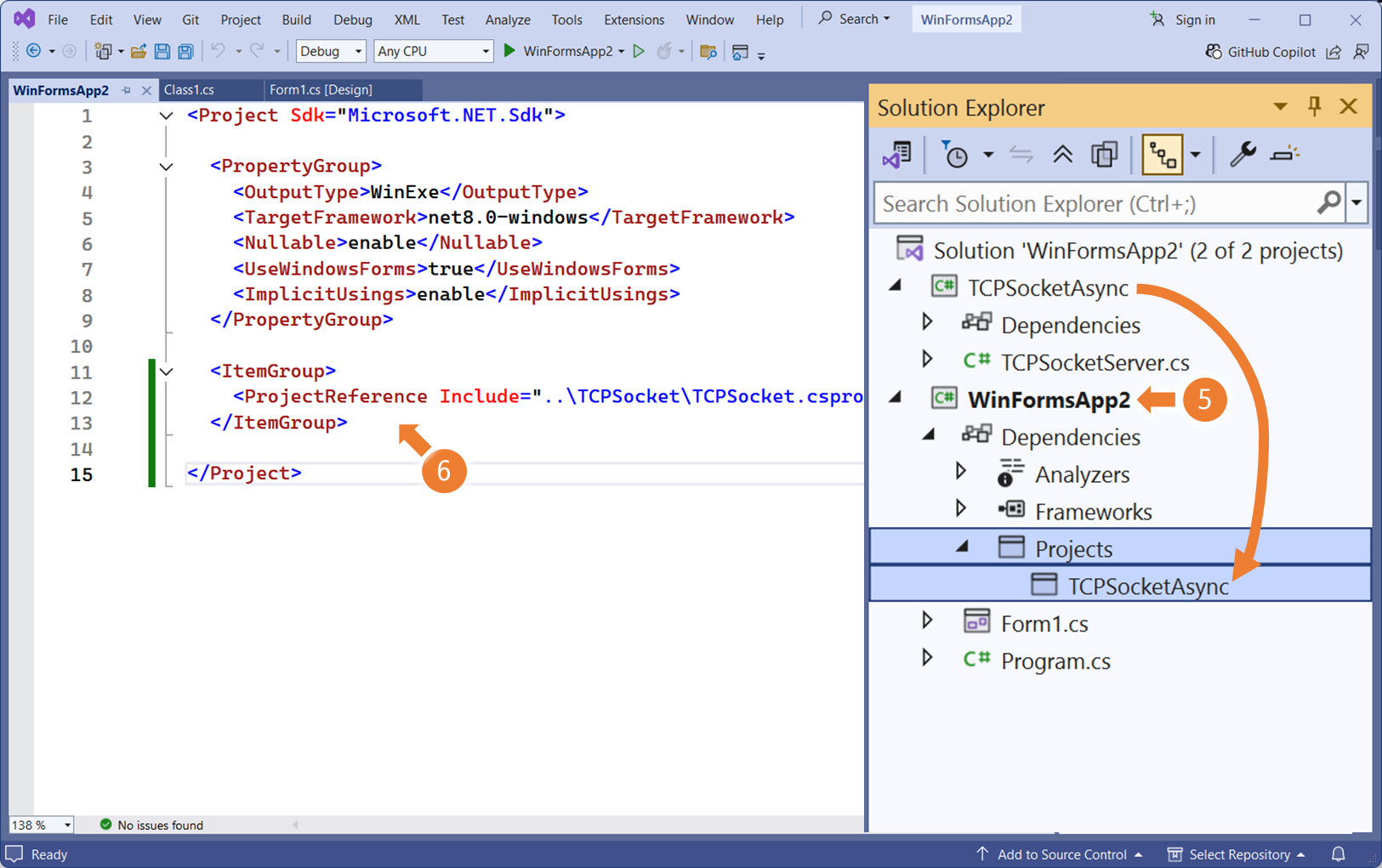1382x868 pixels.
Task: Click the Hot Reload flame icon
Action: [x=664, y=51]
